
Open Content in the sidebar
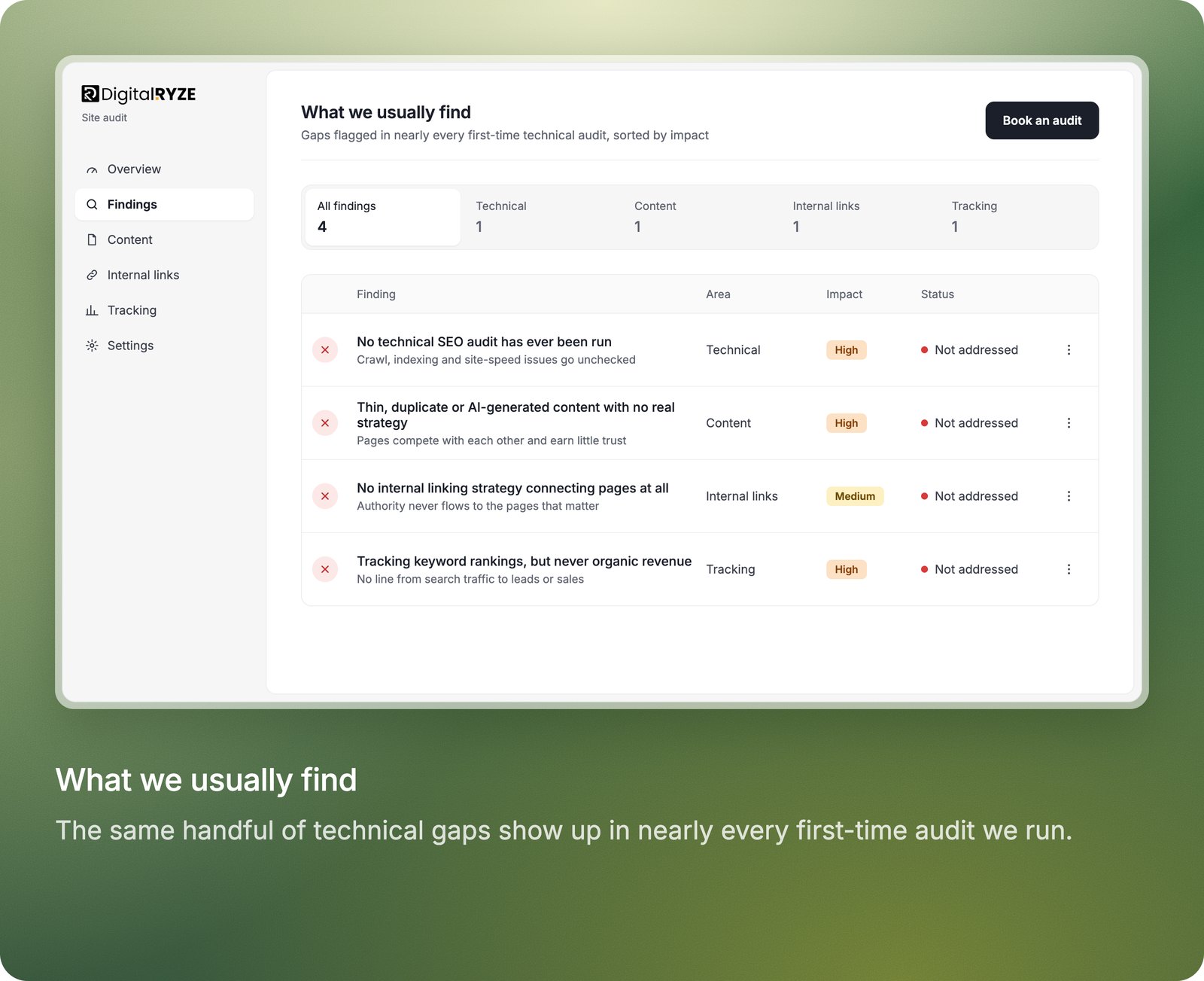pos(164,240)
